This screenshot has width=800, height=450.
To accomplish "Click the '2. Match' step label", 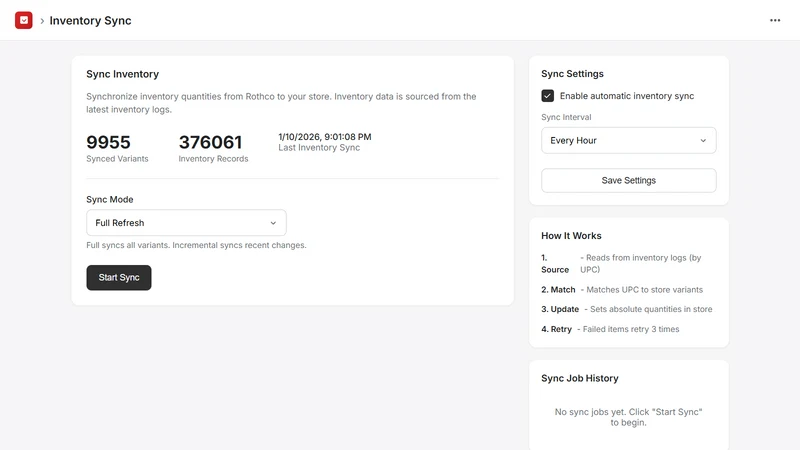I will click(558, 290).
